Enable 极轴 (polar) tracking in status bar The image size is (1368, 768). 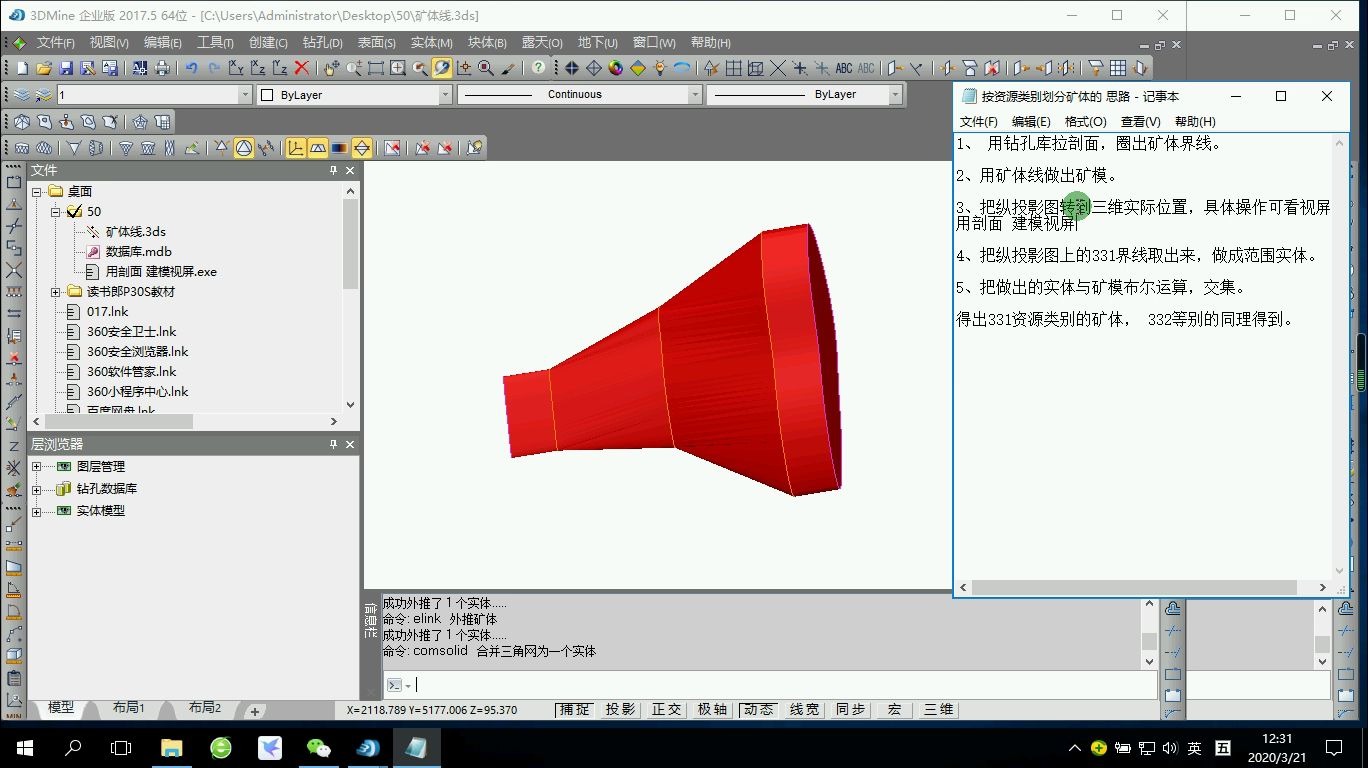pos(712,710)
